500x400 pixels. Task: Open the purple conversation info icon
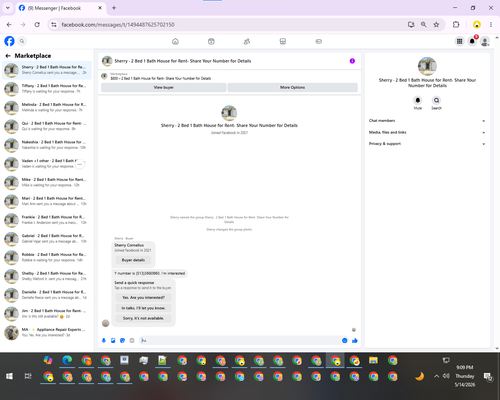[x=352, y=61]
